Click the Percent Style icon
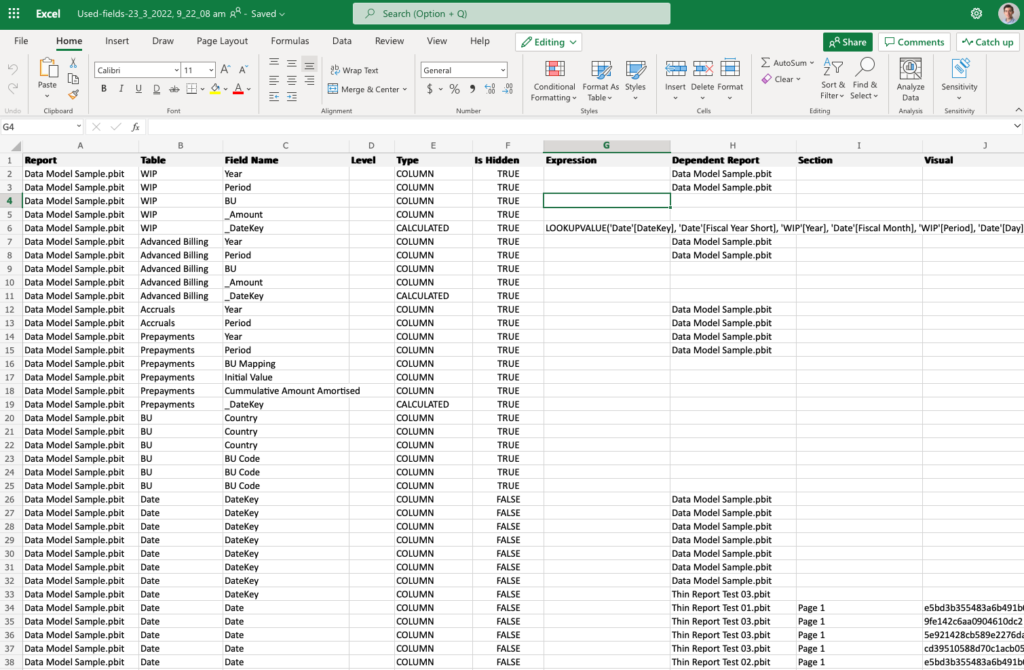The image size is (1024, 670). [454, 89]
